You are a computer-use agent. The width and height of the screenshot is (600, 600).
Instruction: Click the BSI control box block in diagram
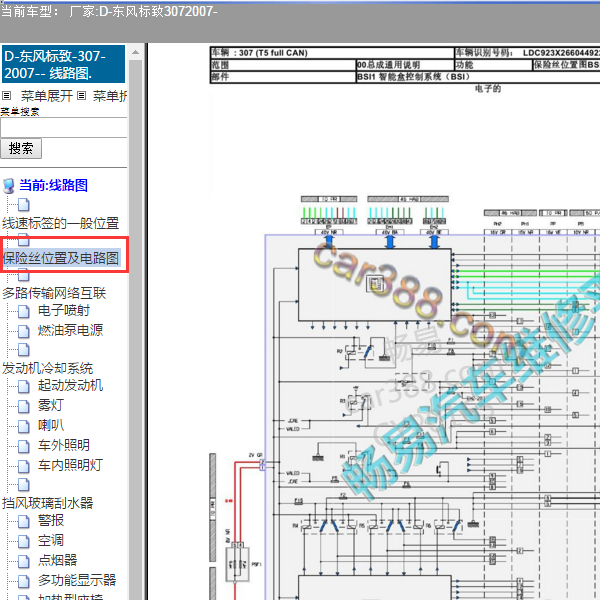click(x=374, y=284)
